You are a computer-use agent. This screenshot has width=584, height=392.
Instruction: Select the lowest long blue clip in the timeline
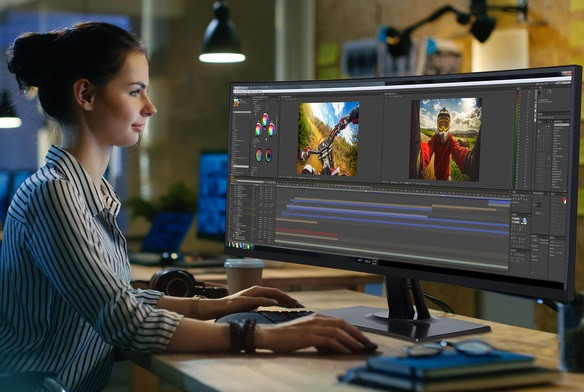tap(395, 223)
